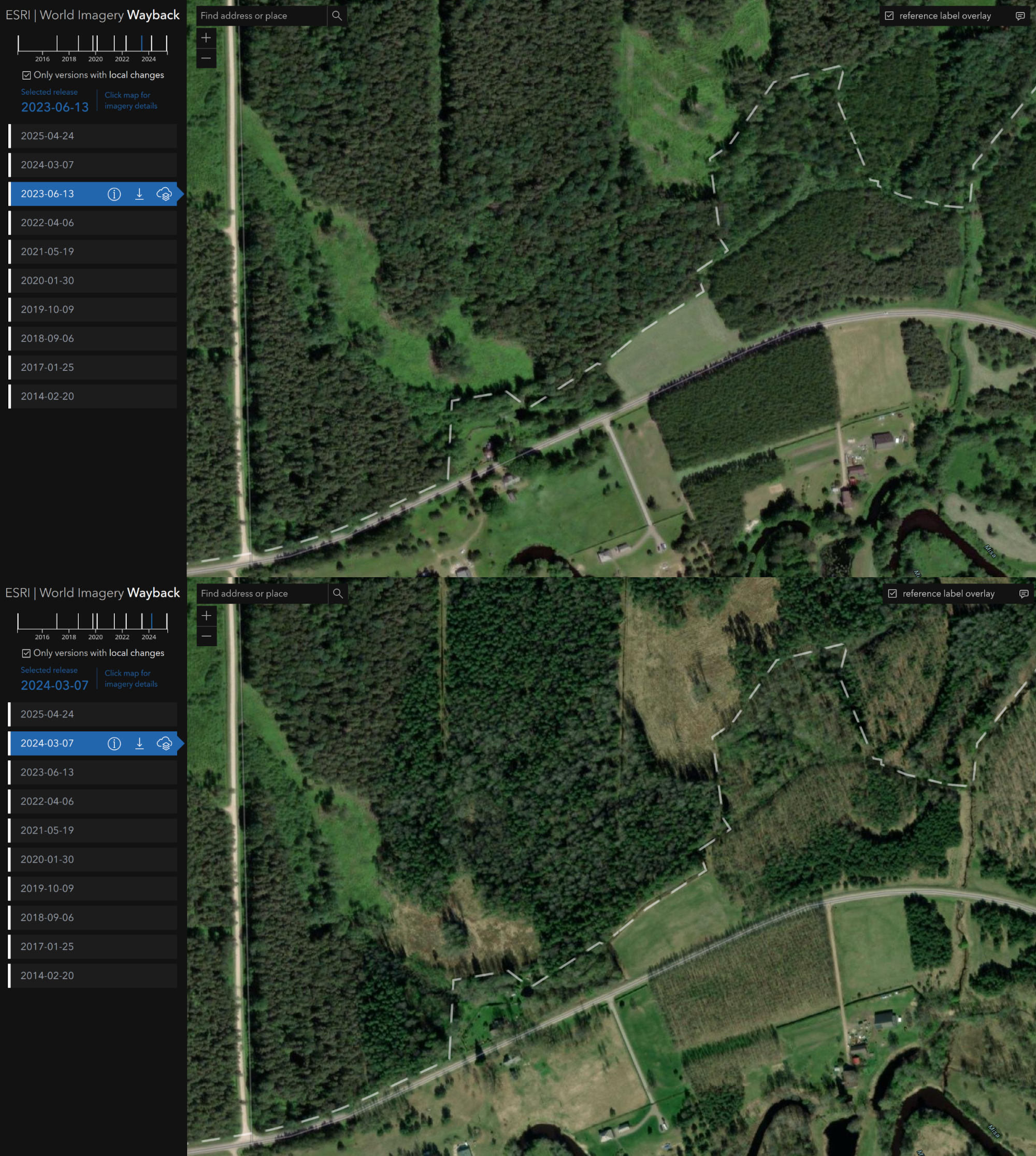Select the 2019-10-09 release in bottom window
Image resolution: width=1036 pixels, height=1156 pixels.
click(93, 888)
